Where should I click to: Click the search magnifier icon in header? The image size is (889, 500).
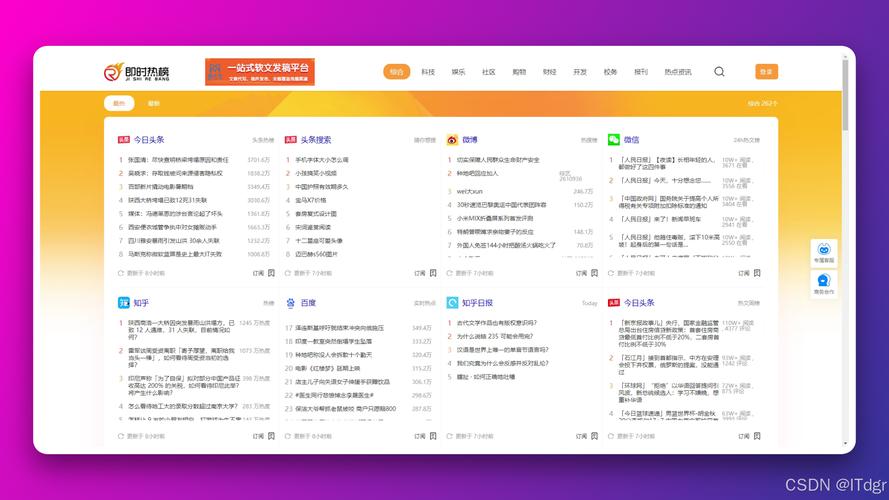click(719, 72)
